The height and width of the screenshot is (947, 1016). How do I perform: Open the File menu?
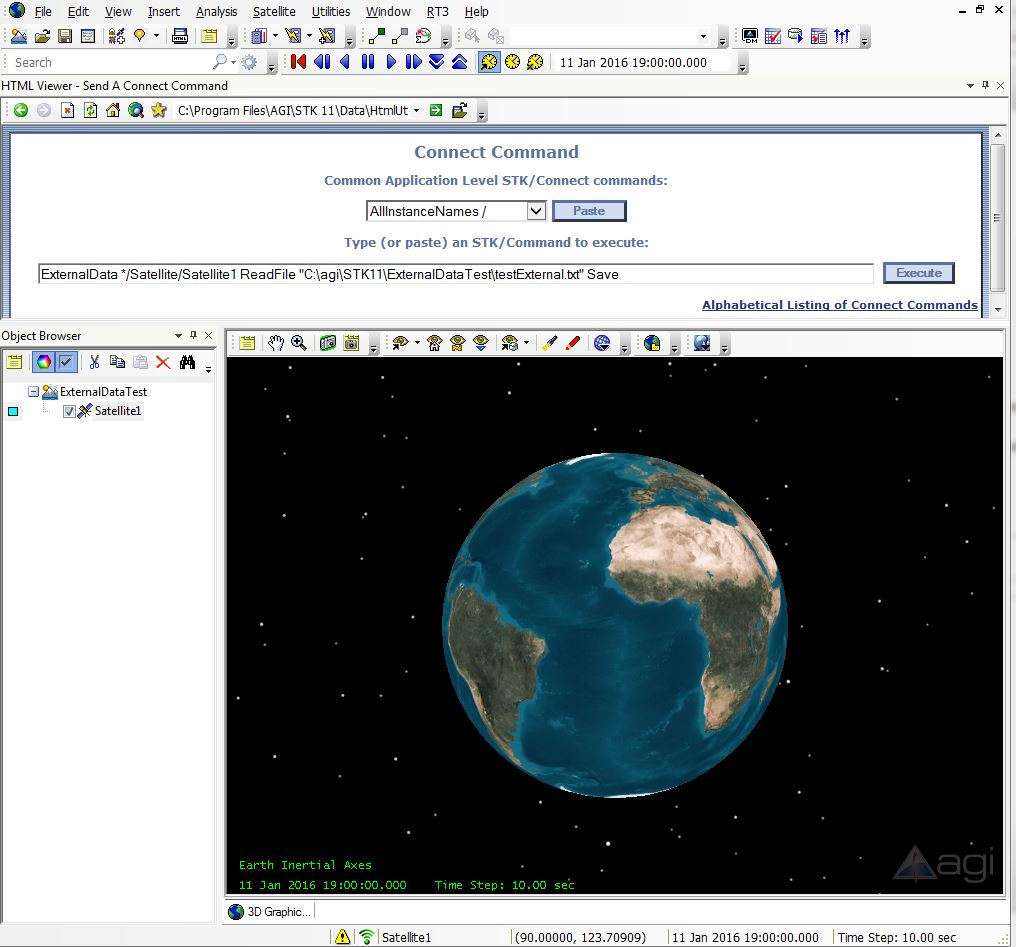(x=43, y=12)
